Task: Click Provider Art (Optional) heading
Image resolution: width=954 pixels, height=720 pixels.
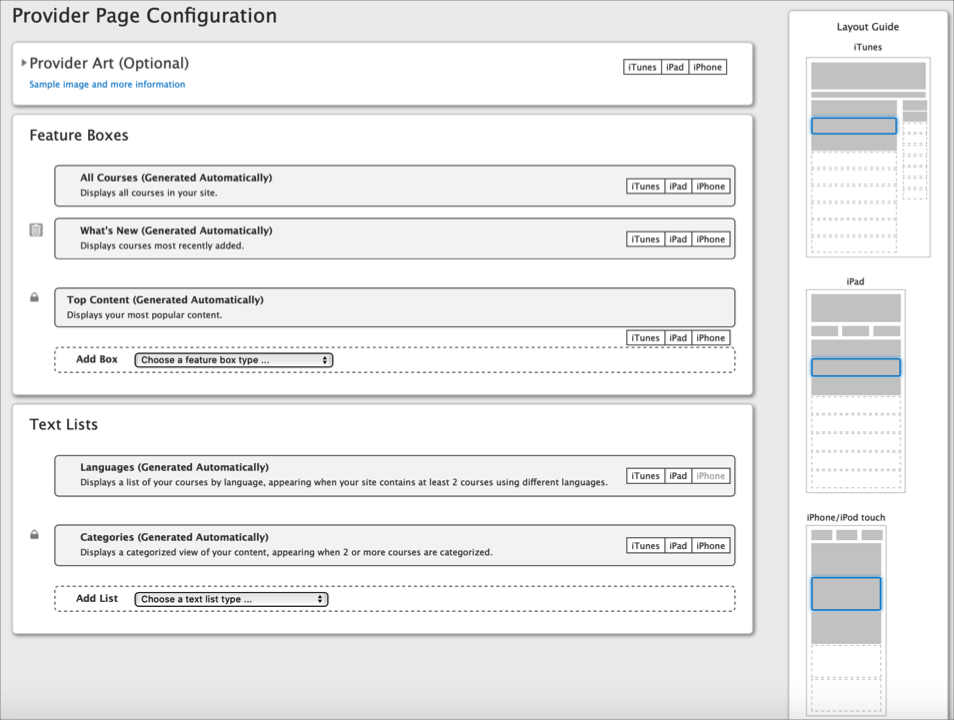Action: [x=110, y=63]
